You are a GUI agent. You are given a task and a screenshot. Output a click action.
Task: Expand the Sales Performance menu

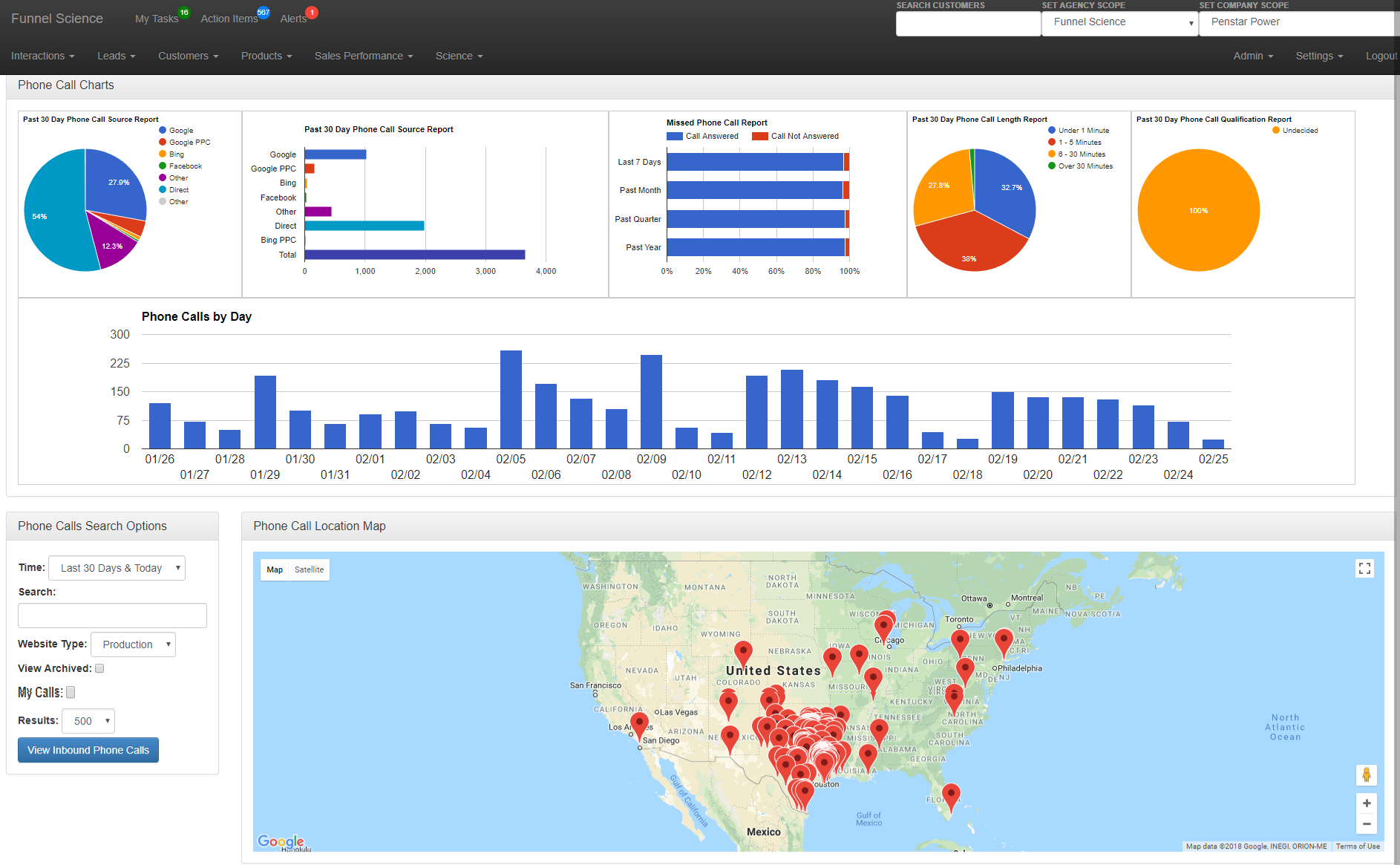[x=364, y=56]
